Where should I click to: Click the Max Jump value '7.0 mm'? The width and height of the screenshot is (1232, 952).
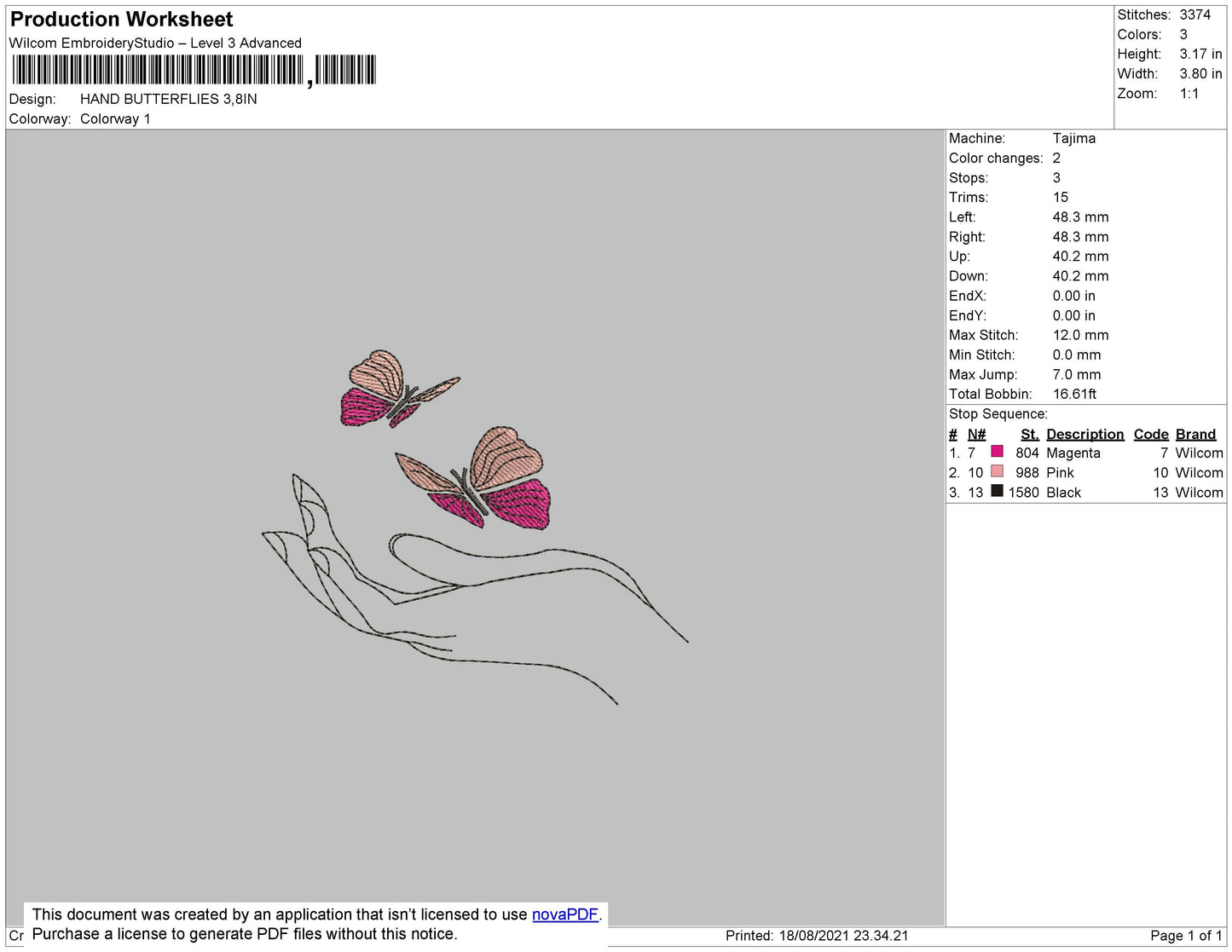[x=1077, y=374]
